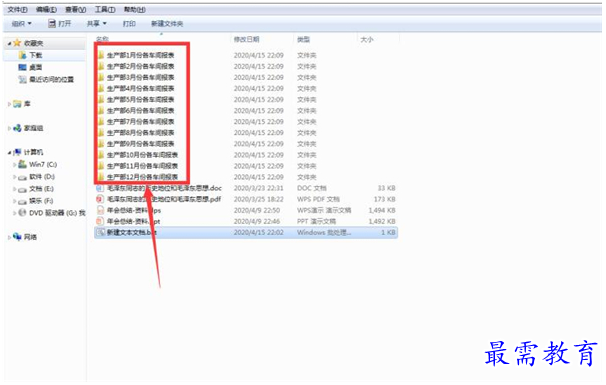606x385 pixels.
Task: Sort by the 大小 column header
Action: 367,39
